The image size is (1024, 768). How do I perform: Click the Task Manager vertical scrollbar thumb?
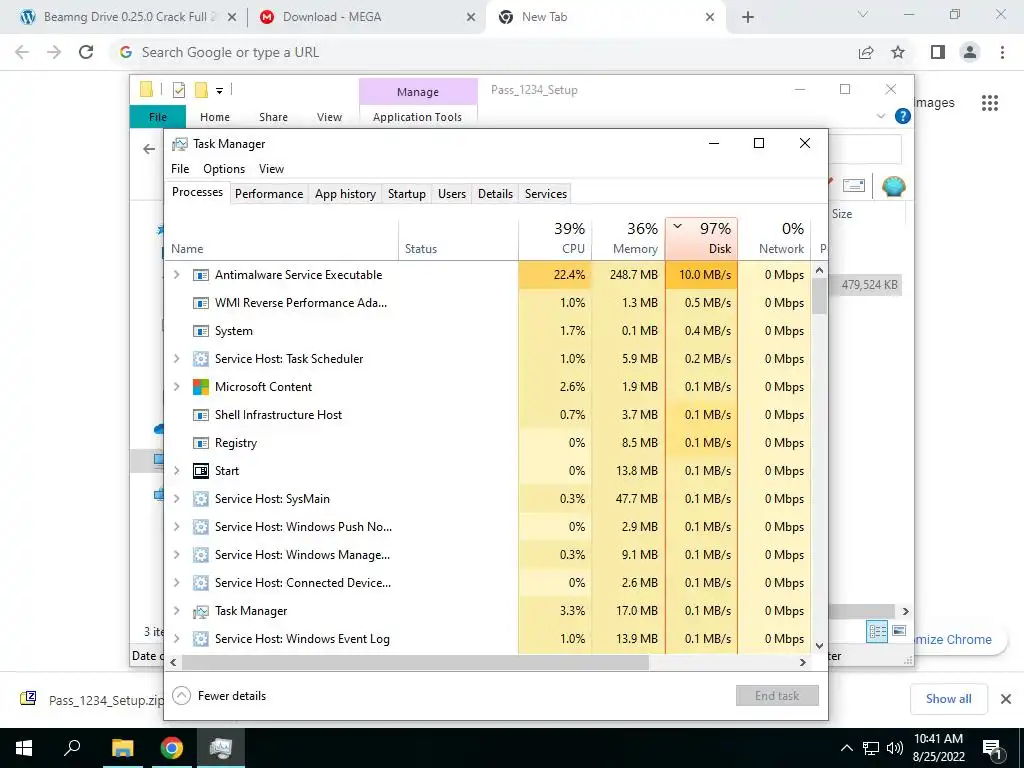[x=819, y=296]
